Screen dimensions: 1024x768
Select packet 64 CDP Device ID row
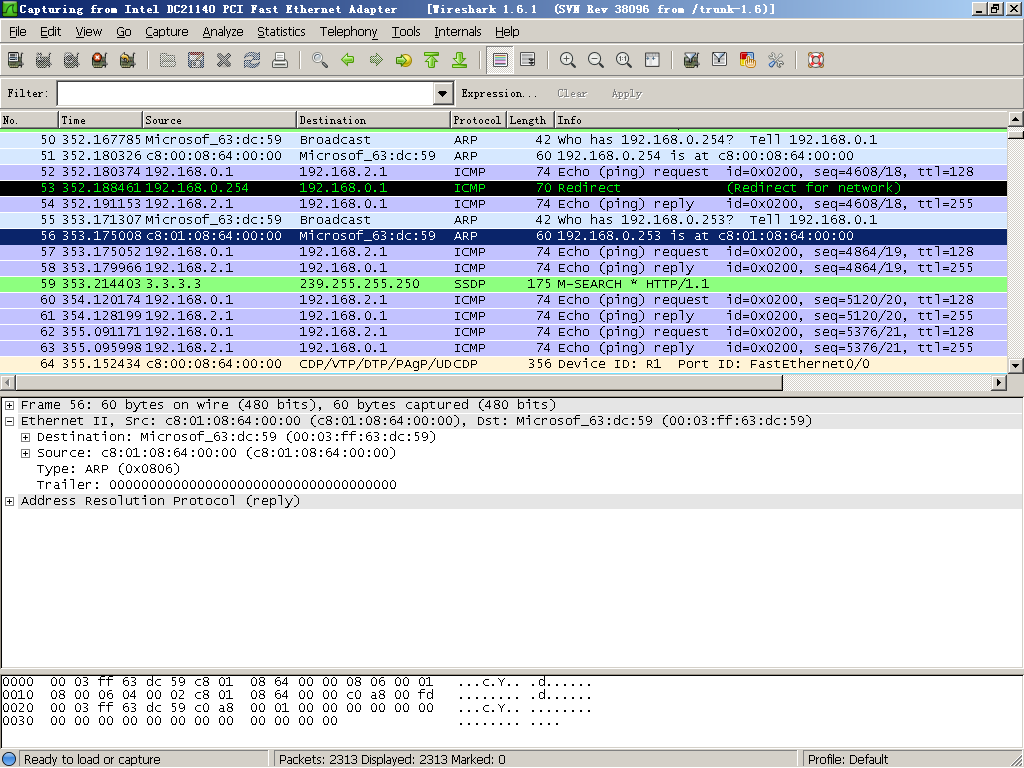tap(504, 364)
